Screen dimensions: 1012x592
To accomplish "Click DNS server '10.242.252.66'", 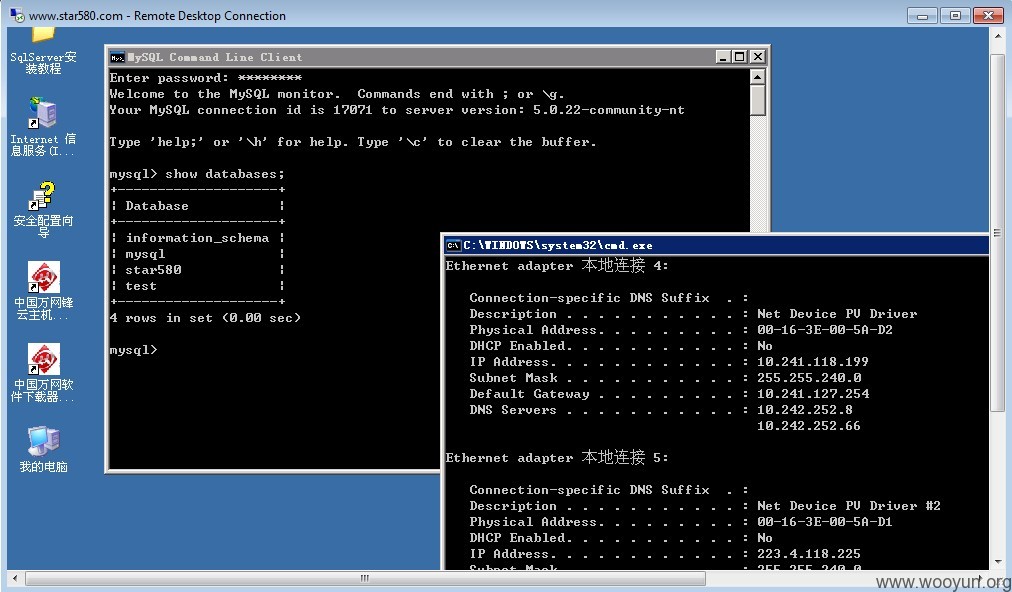I will click(809, 426).
